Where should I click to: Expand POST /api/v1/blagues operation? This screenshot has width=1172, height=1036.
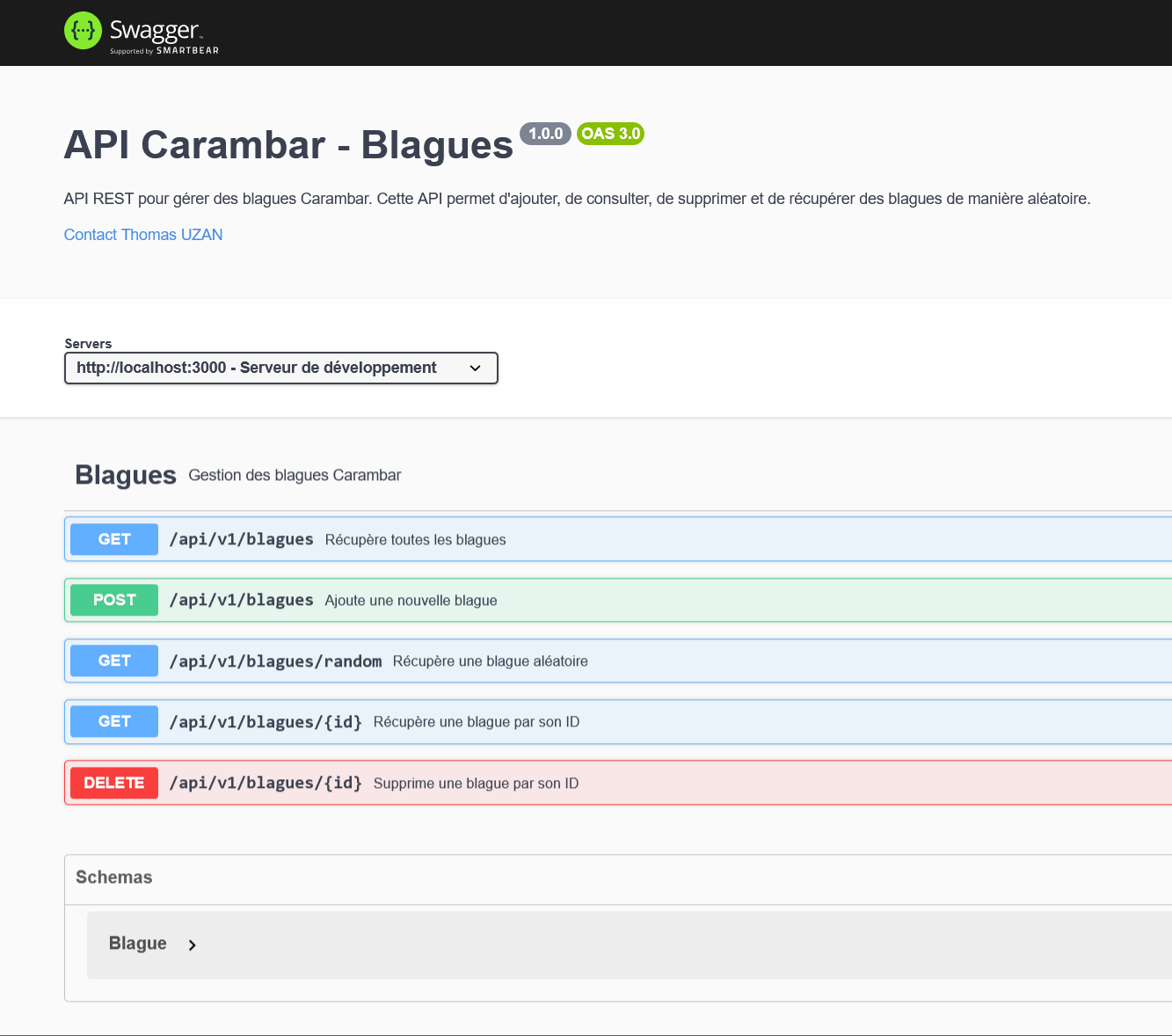point(618,600)
